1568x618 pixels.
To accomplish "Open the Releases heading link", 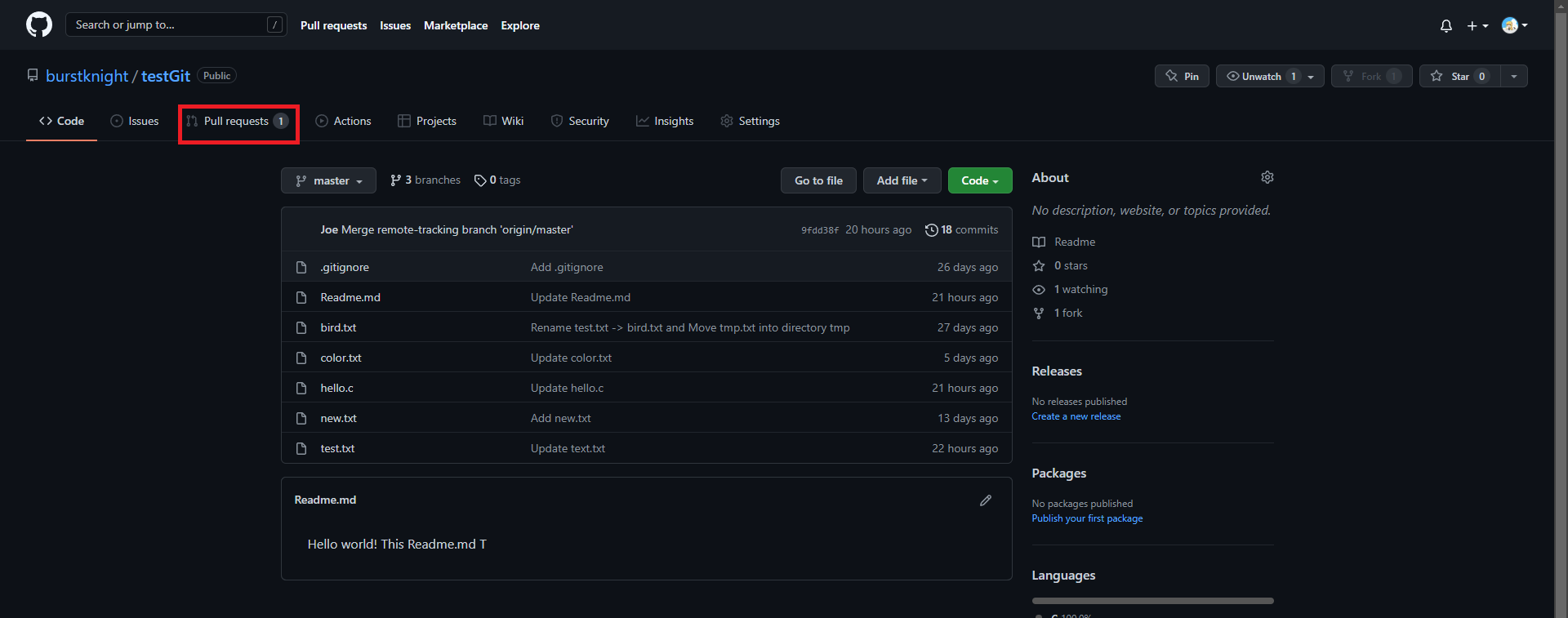I will coord(1057,371).
